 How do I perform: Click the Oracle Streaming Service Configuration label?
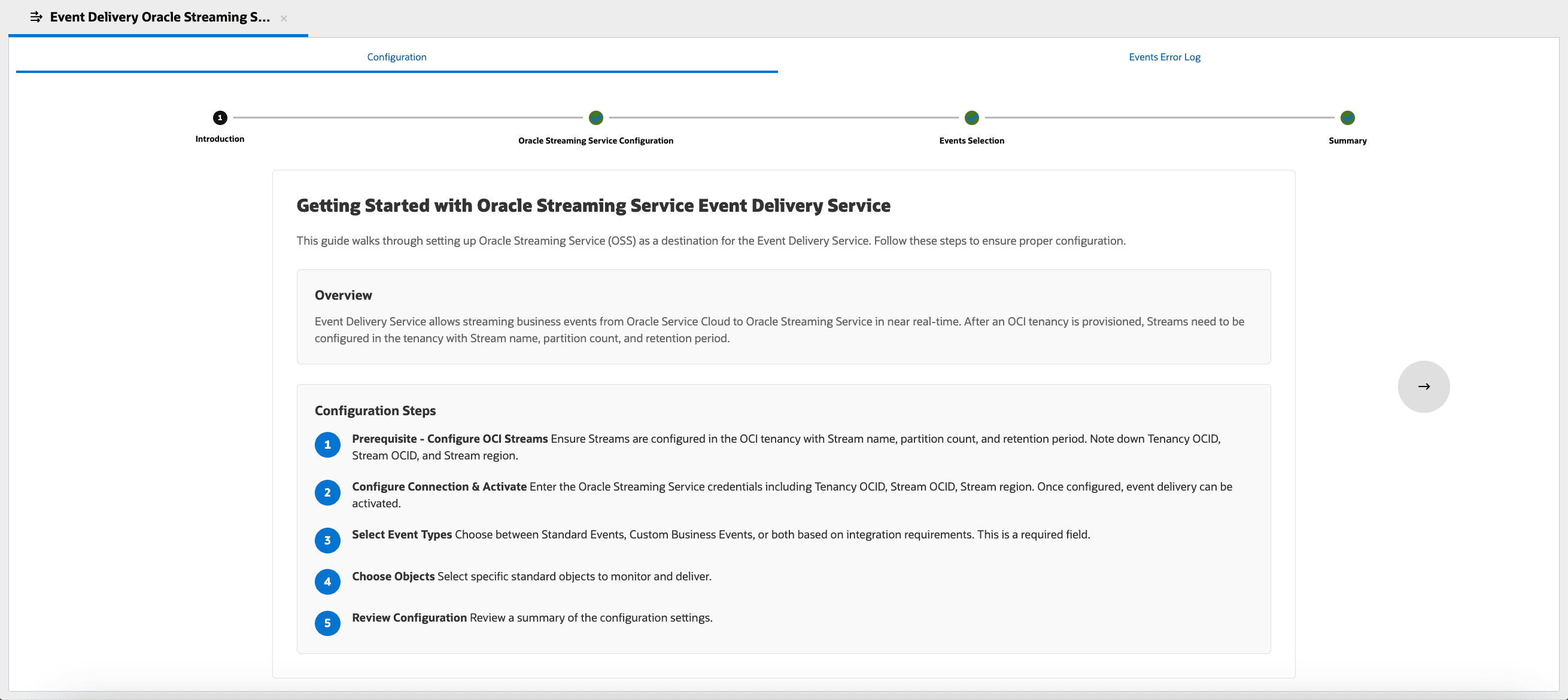coord(595,141)
